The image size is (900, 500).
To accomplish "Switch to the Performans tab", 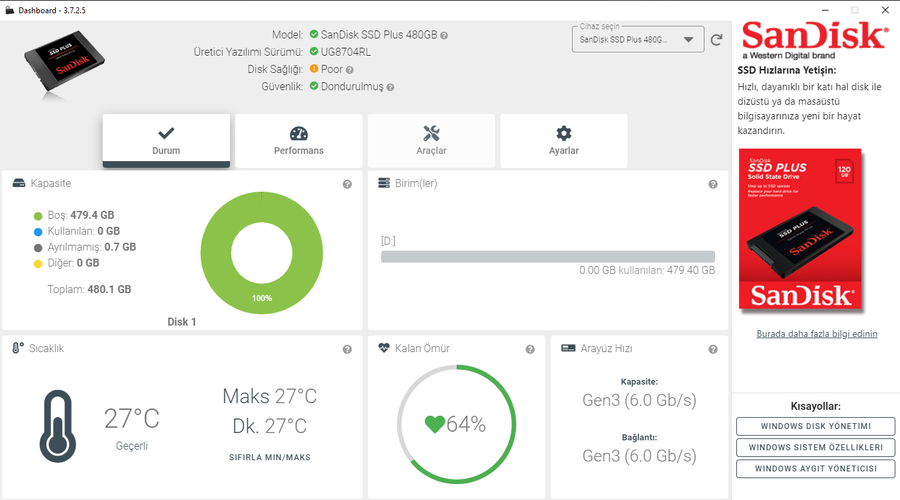I will [x=298, y=141].
